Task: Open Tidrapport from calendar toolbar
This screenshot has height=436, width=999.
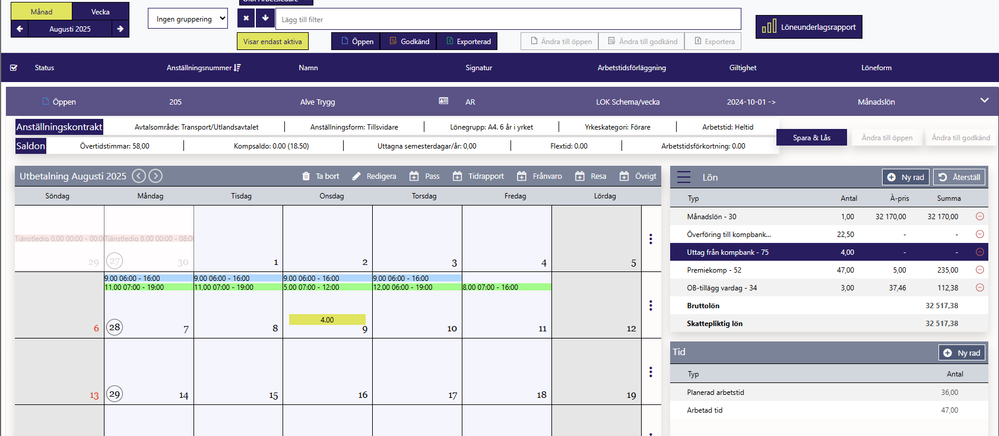Action: click(458, 176)
